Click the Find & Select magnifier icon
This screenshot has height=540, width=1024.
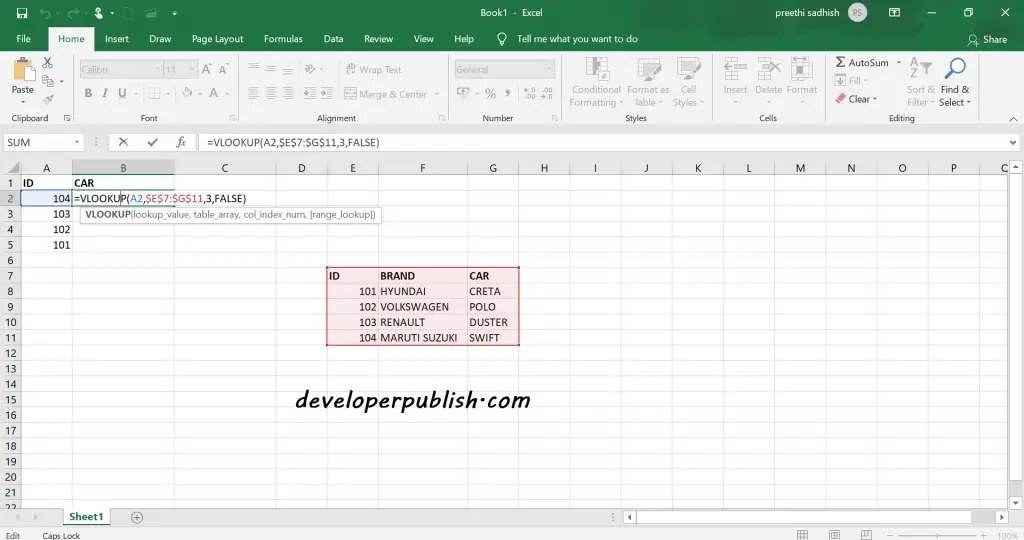click(955, 69)
